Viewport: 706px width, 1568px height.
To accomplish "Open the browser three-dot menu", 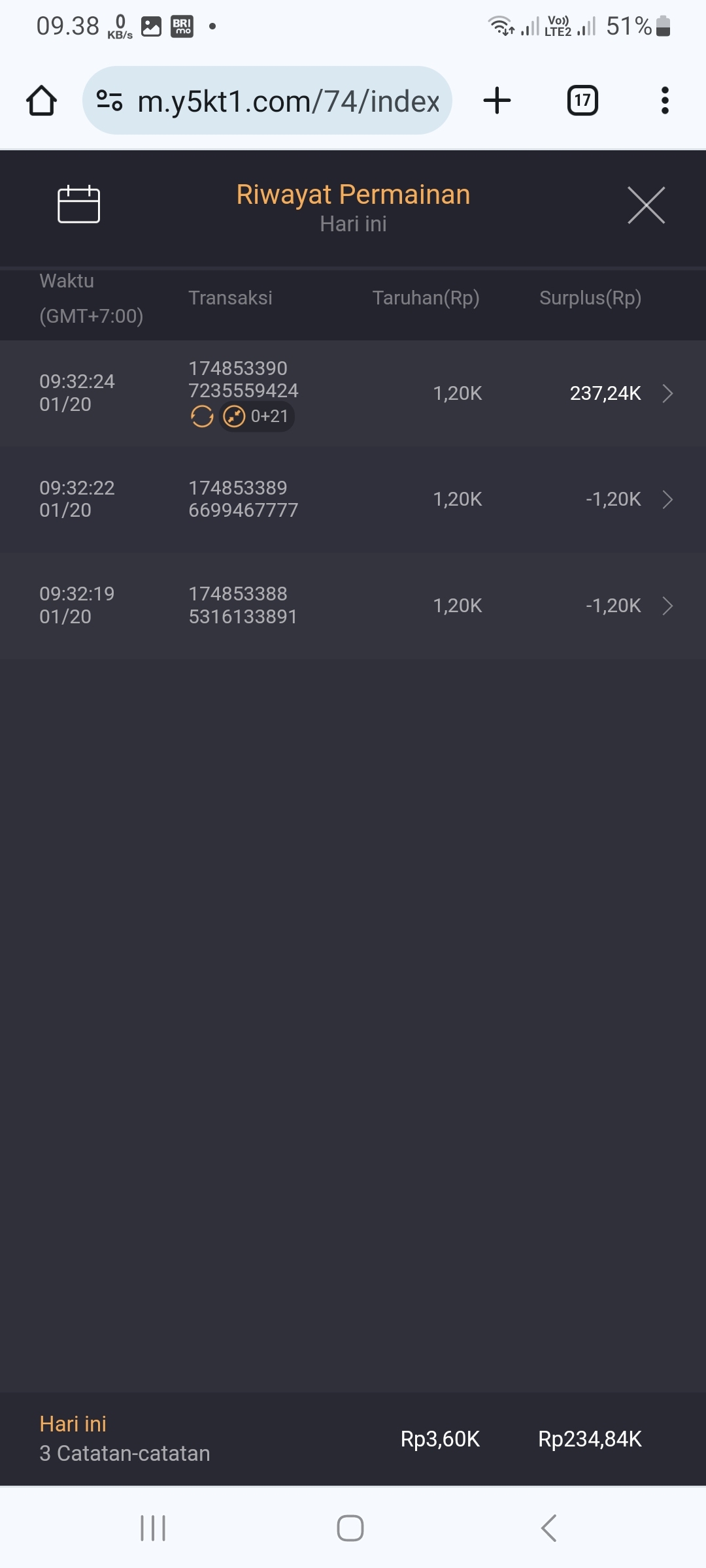I will click(x=665, y=101).
